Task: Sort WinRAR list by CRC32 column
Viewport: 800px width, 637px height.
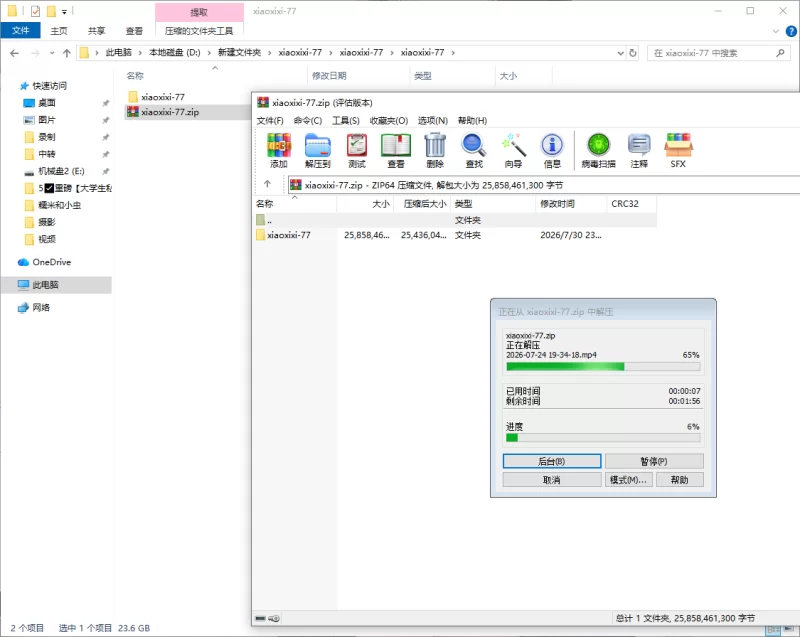Action: point(632,204)
